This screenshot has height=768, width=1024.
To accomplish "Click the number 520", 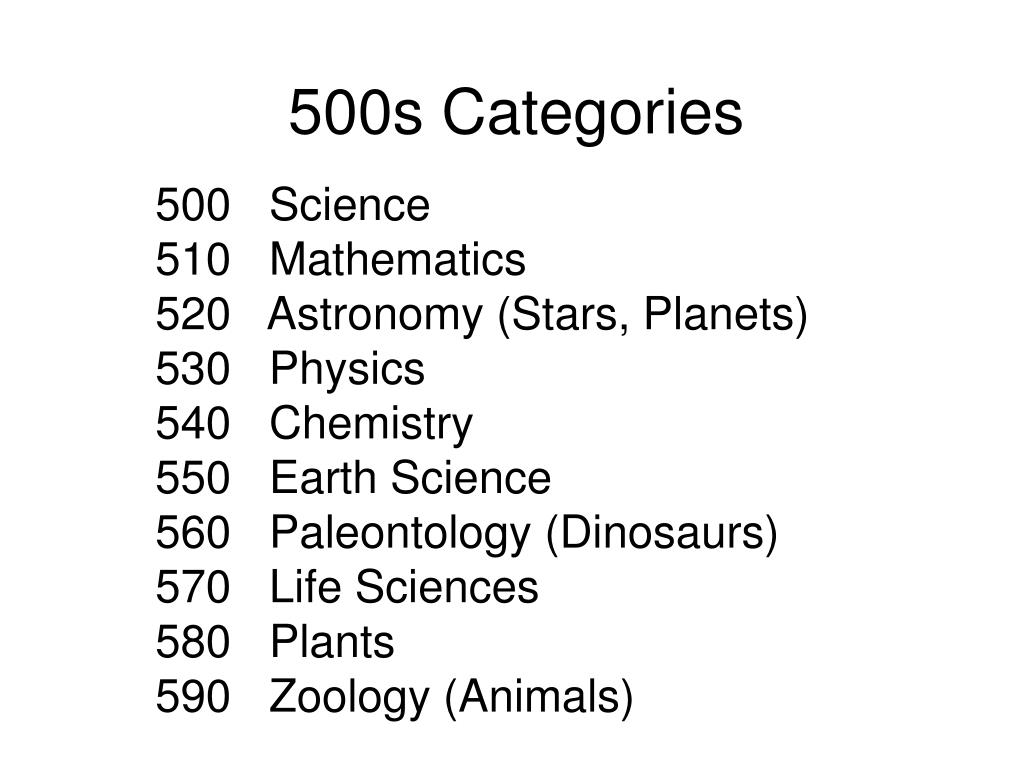I will pos(193,314).
